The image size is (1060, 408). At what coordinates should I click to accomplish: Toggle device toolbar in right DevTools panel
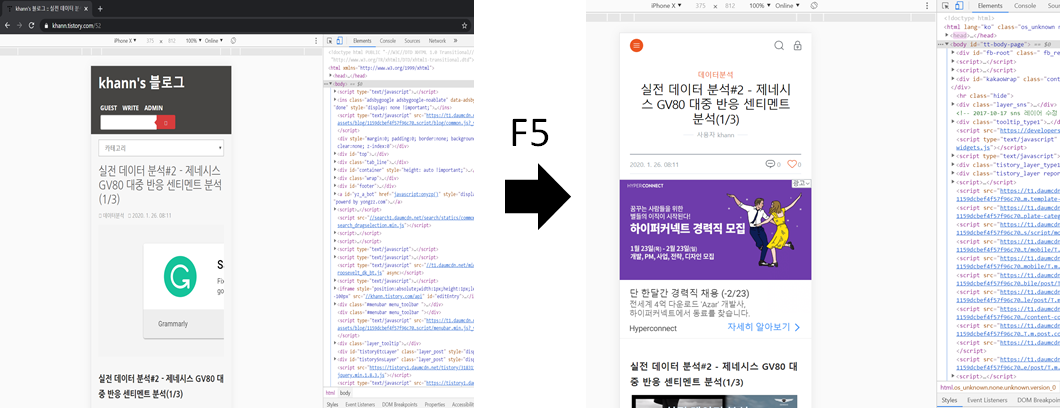[959, 5]
